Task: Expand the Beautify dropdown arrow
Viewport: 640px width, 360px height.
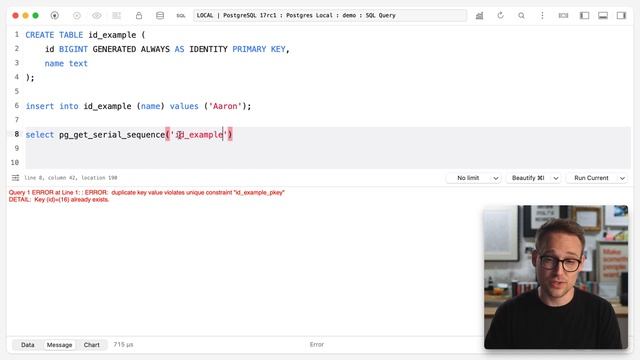Action: 556,178
